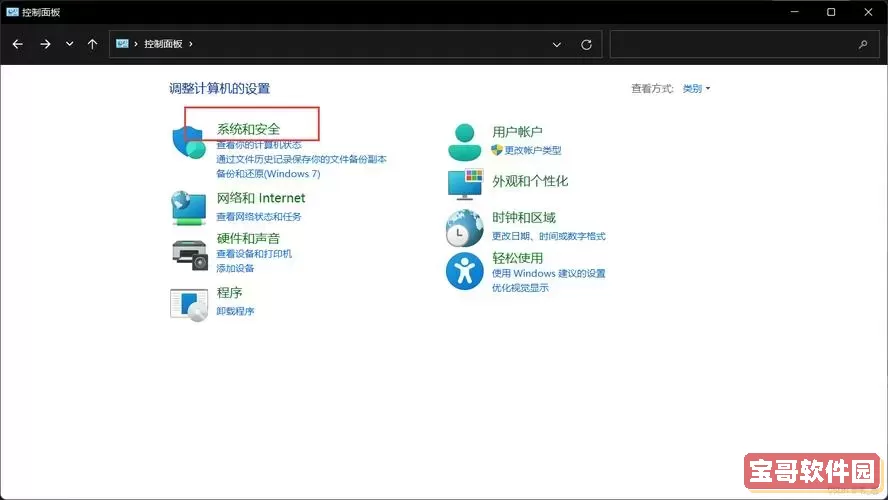Viewport: 888px width, 500px height.
Task: Open the 程序 category link
Action: (229, 293)
